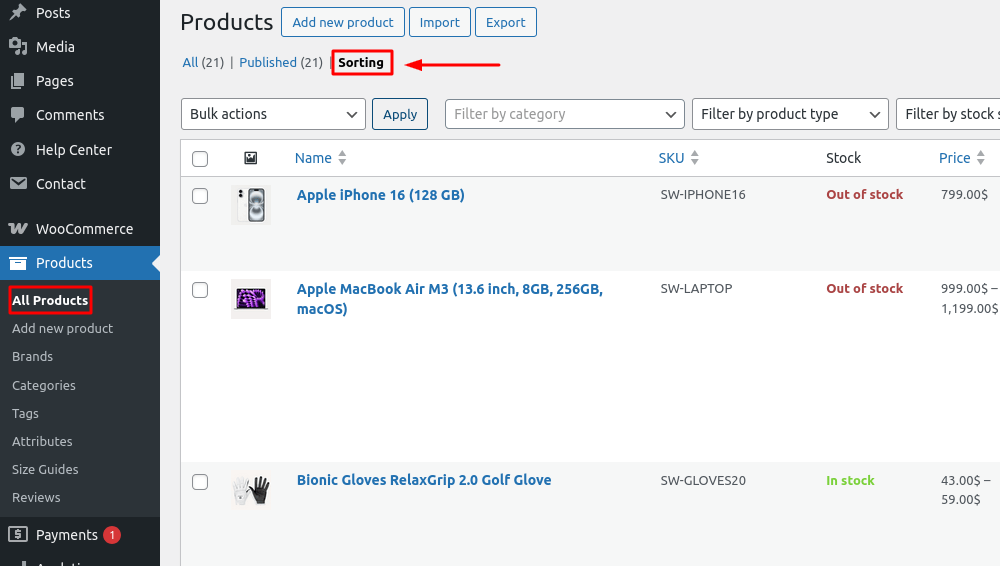Open the Tags submenu item
Image resolution: width=1000 pixels, height=566 pixels.
click(26, 413)
